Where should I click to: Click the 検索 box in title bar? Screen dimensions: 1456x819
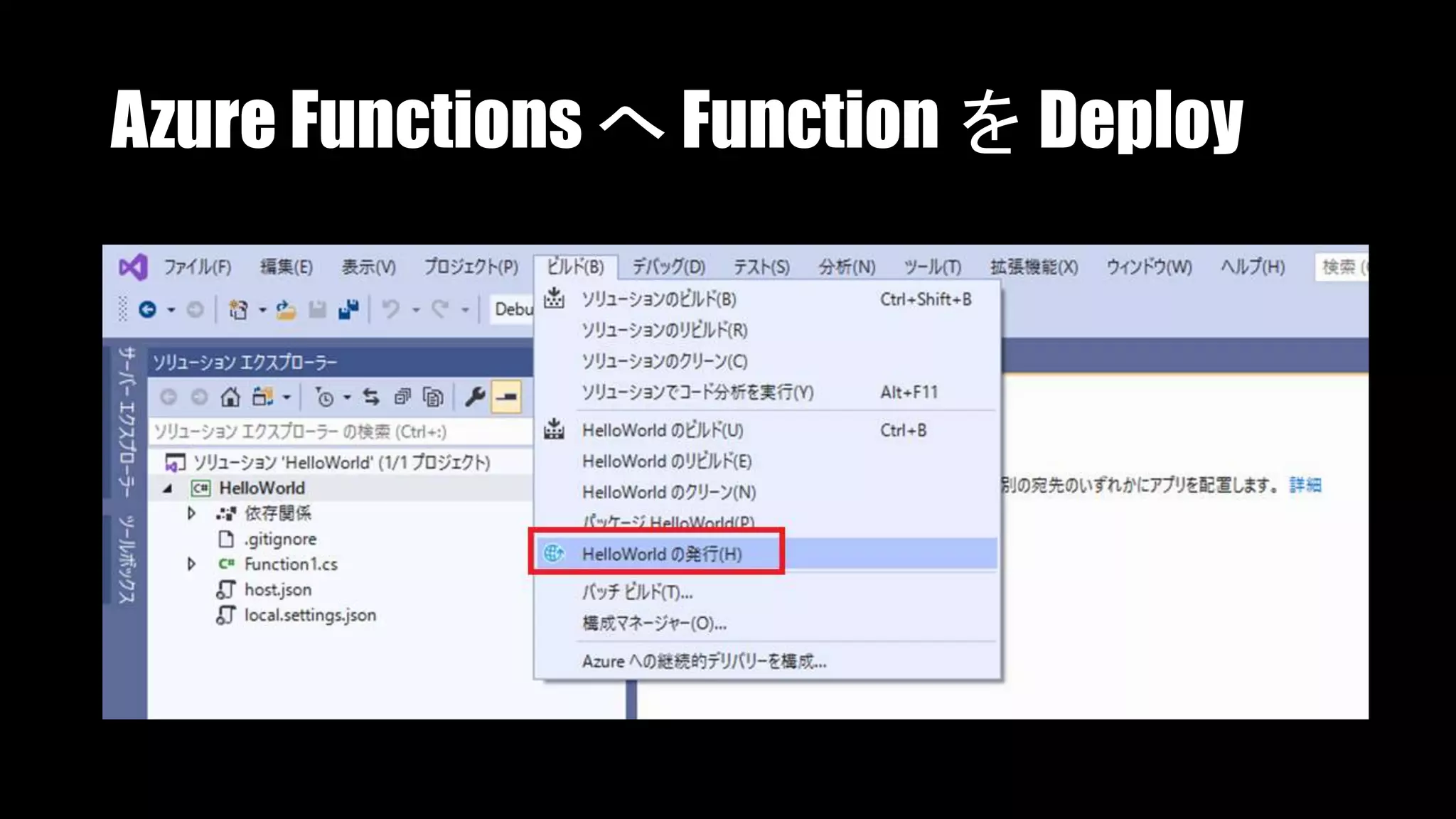tap(1341, 267)
